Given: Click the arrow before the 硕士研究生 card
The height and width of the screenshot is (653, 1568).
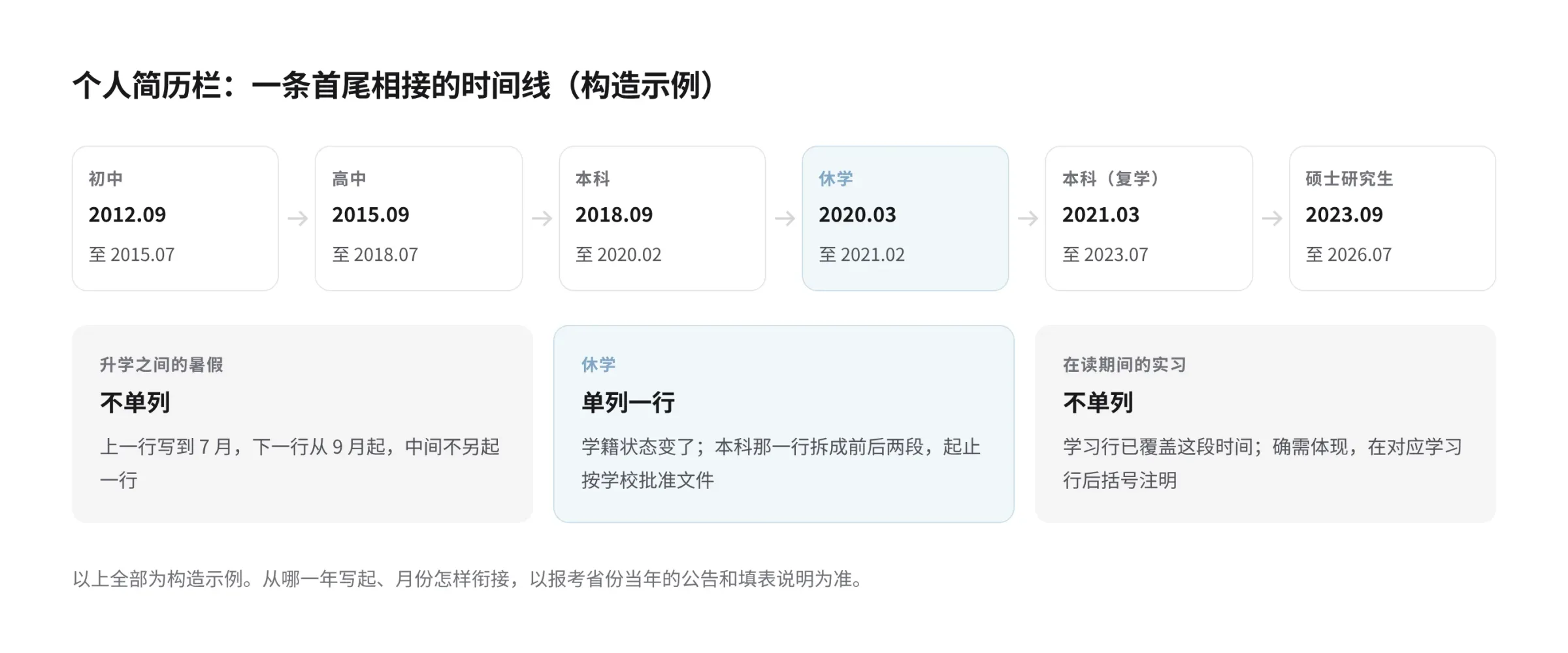Looking at the screenshot, I should pos(1271,218).
